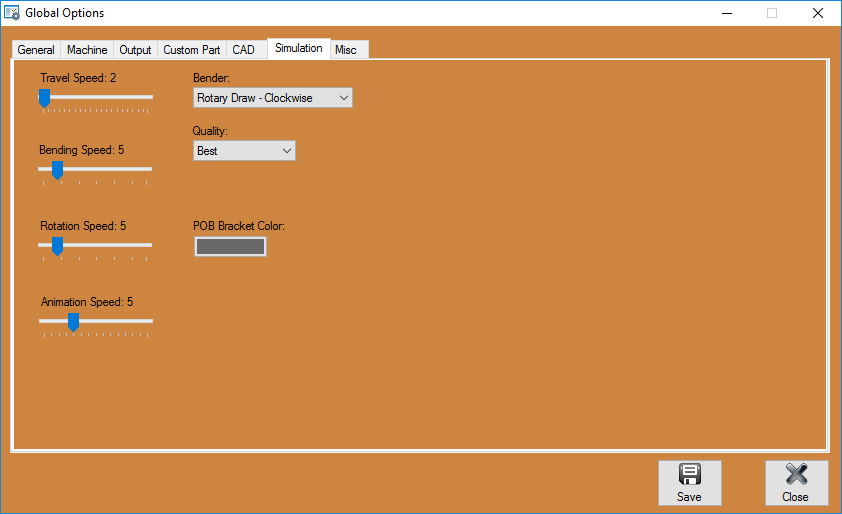The height and width of the screenshot is (514, 842).
Task: Minimize the Global Options window
Action: (x=725, y=13)
